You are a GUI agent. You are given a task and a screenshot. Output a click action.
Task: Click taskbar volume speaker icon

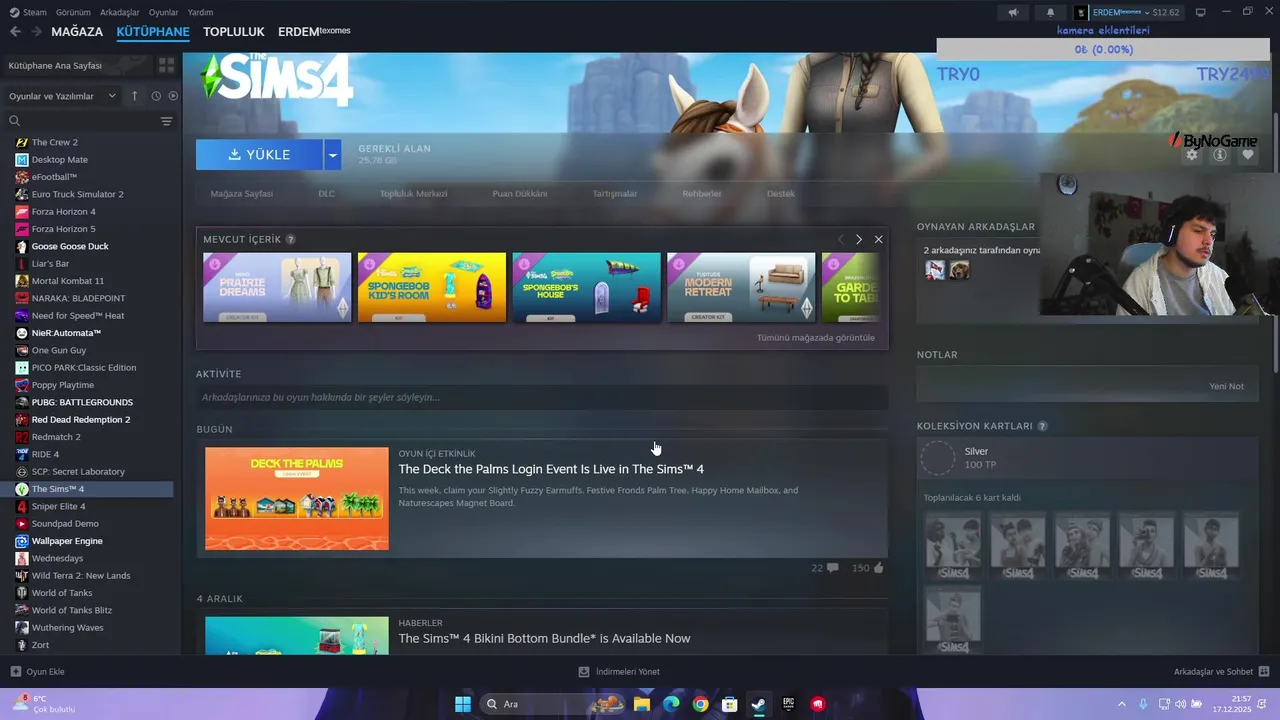(1179, 704)
